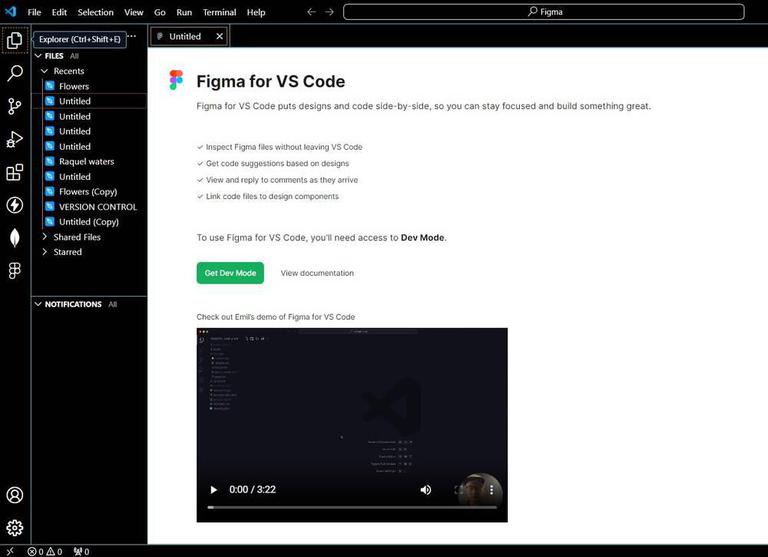The width and height of the screenshot is (768, 557).
Task: Go forward with the right arrow
Action: point(329,12)
